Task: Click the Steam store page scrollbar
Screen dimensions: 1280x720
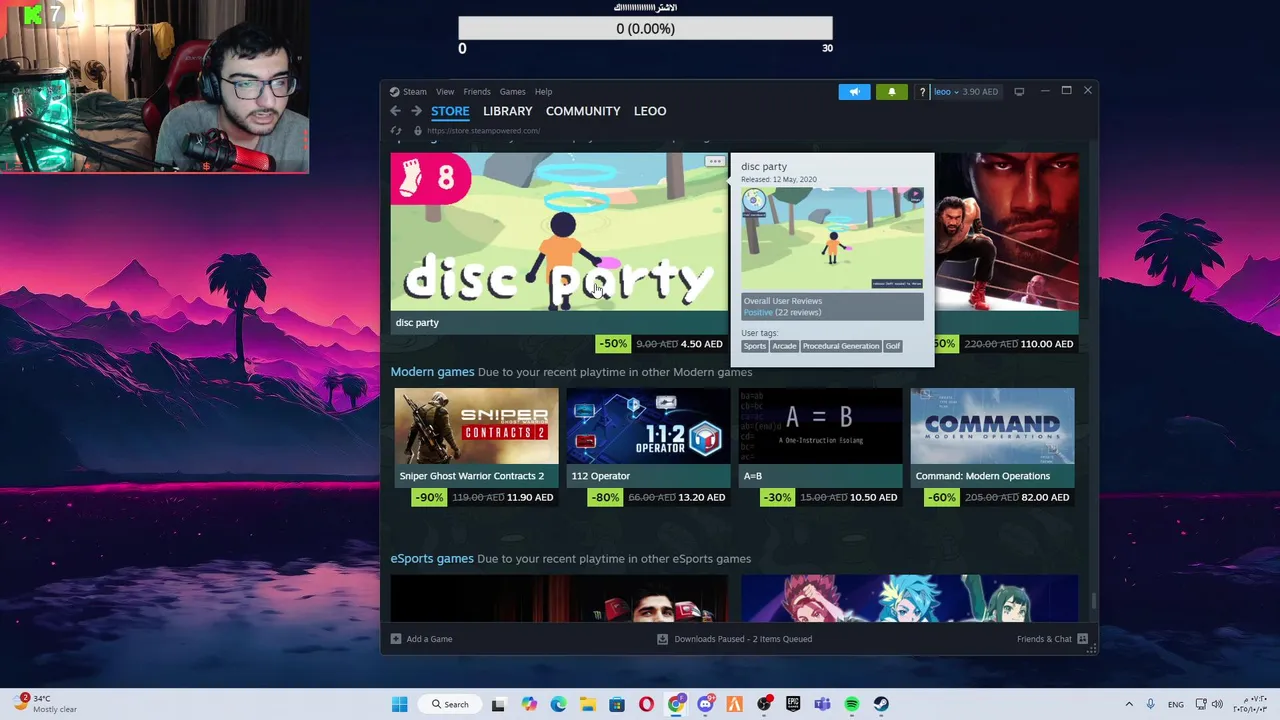Action: pos(1093,600)
